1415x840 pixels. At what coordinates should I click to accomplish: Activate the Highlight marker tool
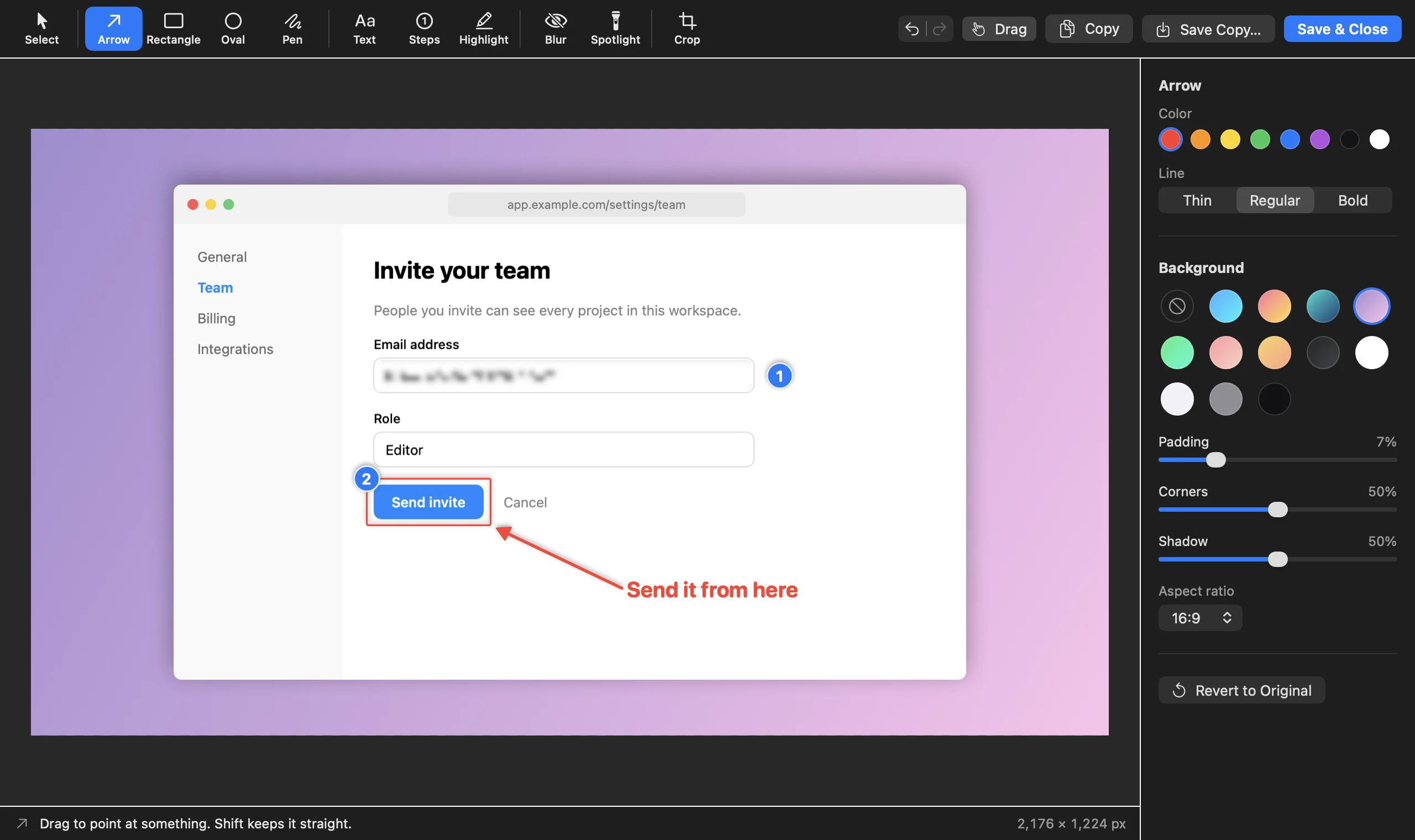483,29
